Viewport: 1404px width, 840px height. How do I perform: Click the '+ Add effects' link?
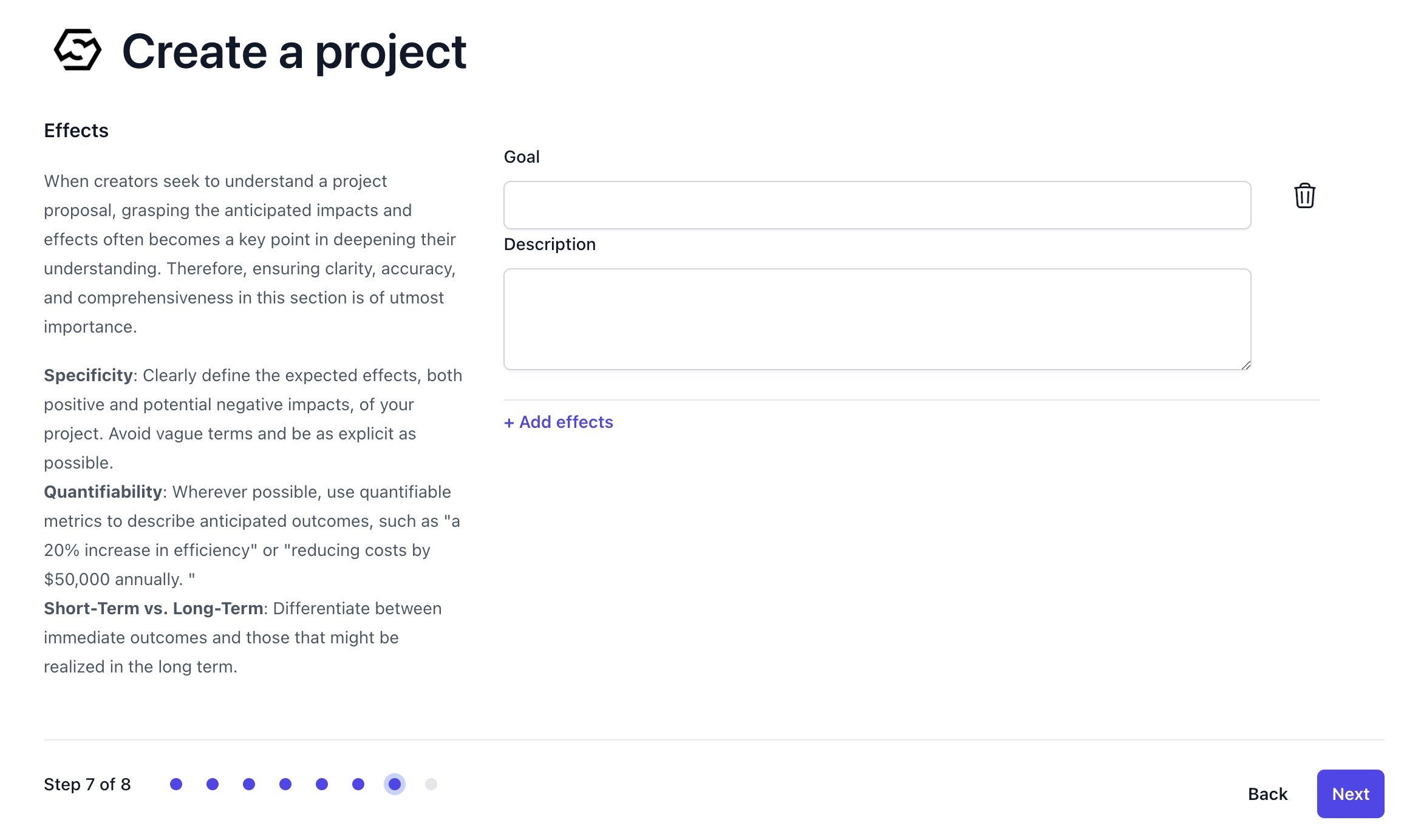pyautogui.click(x=559, y=422)
